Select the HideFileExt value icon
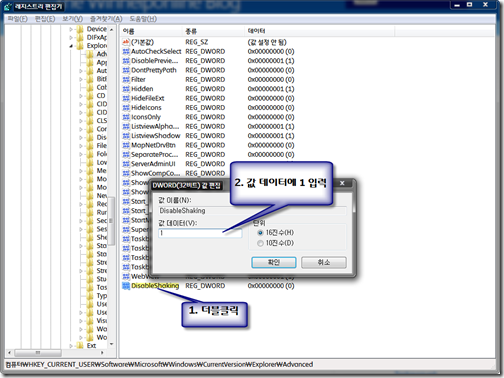 tap(126, 98)
